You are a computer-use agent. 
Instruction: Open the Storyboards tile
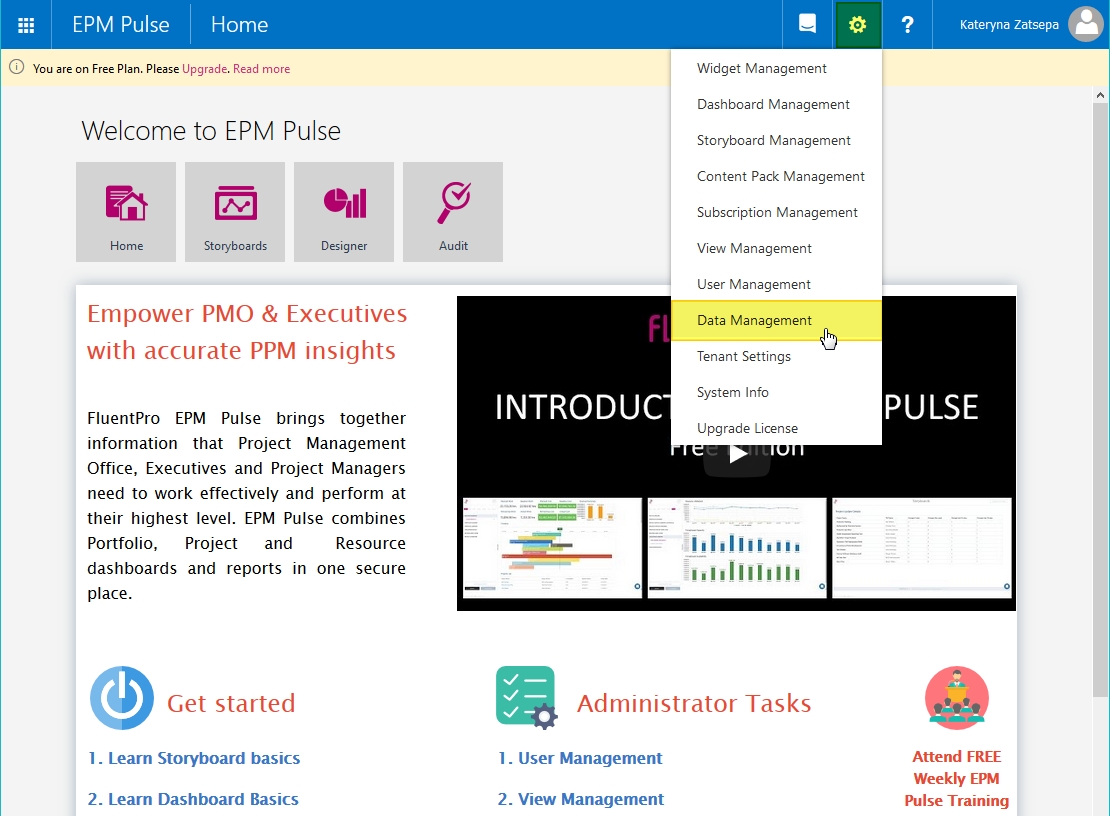[x=235, y=212]
